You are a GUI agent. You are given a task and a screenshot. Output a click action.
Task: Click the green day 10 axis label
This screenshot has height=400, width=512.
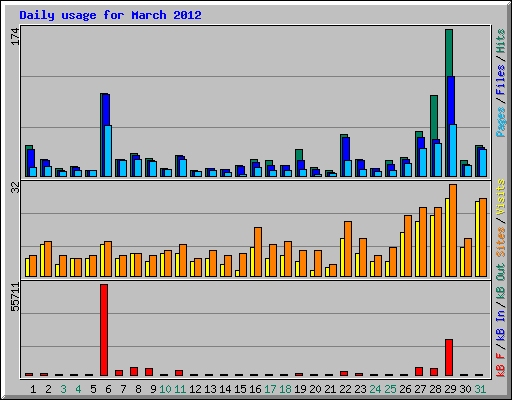pos(165,389)
